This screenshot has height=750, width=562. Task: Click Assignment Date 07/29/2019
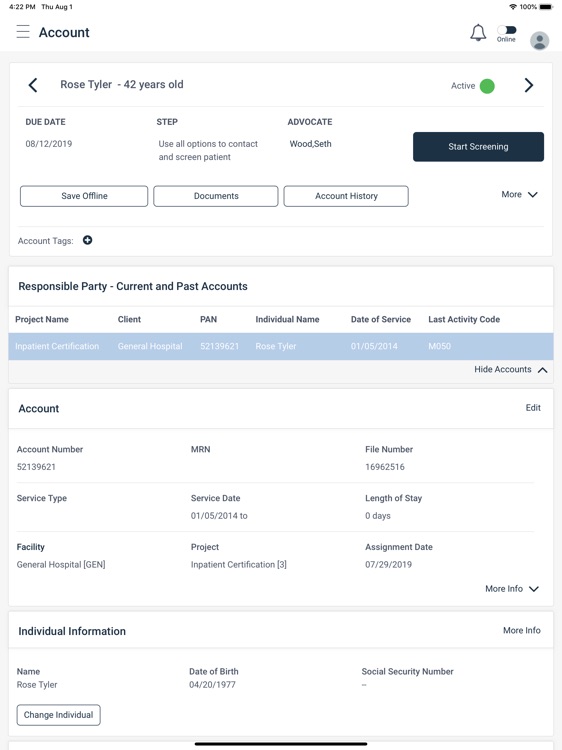(x=388, y=565)
